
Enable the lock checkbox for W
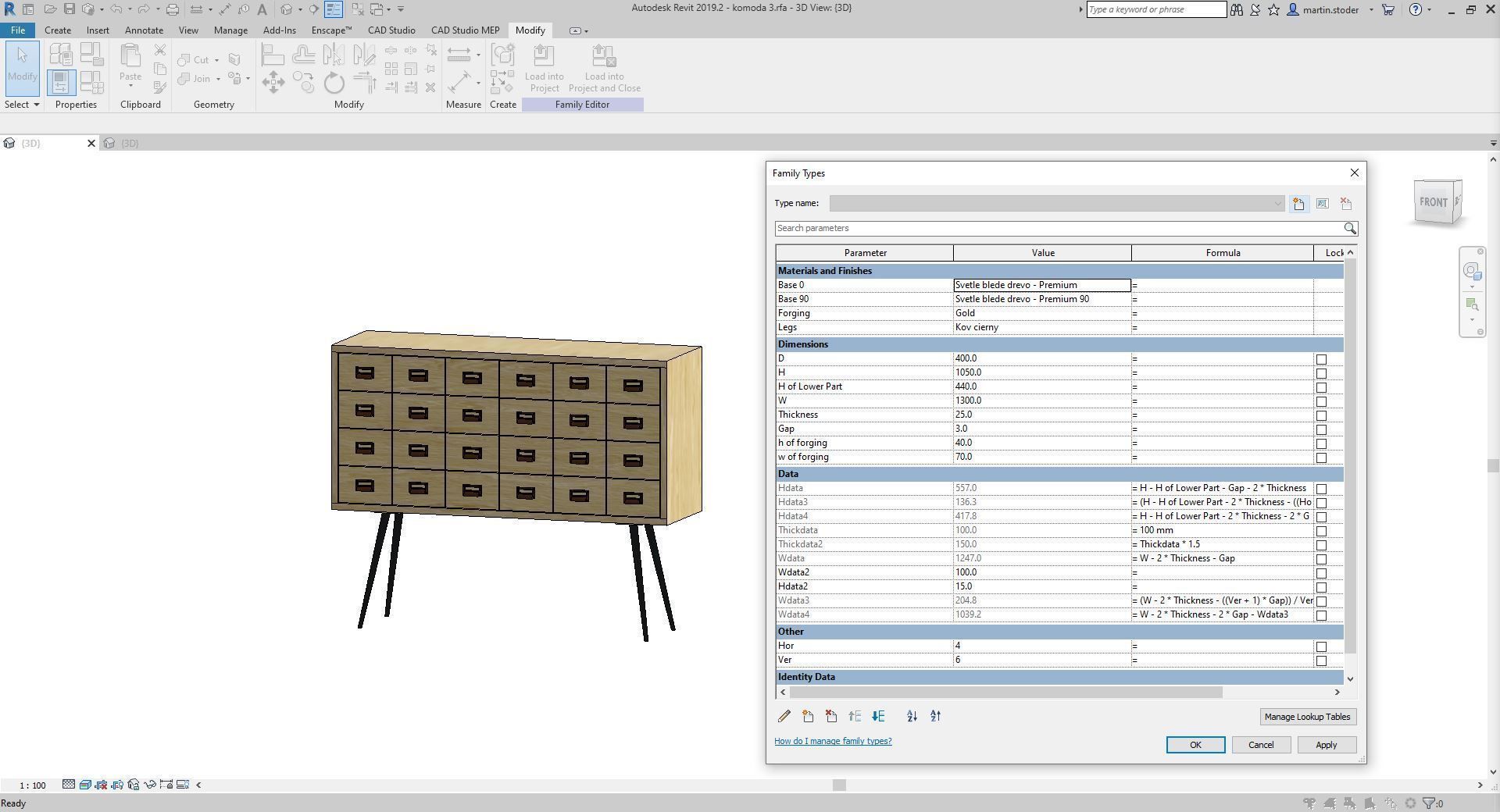[x=1321, y=401]
